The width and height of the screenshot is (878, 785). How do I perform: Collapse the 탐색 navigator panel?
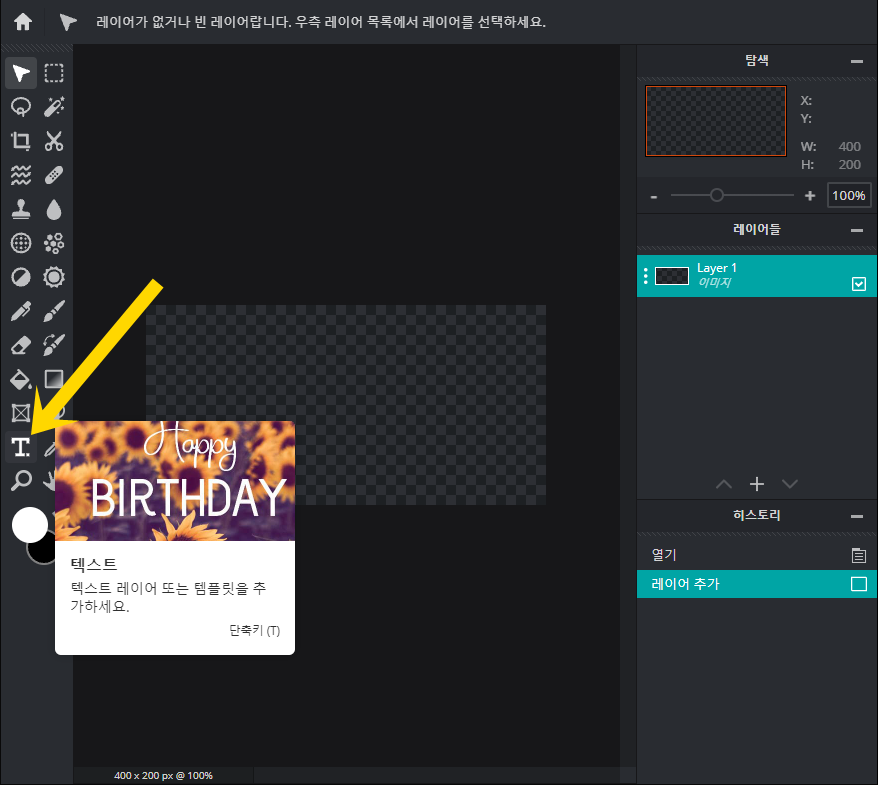click(x=856, y=61)
